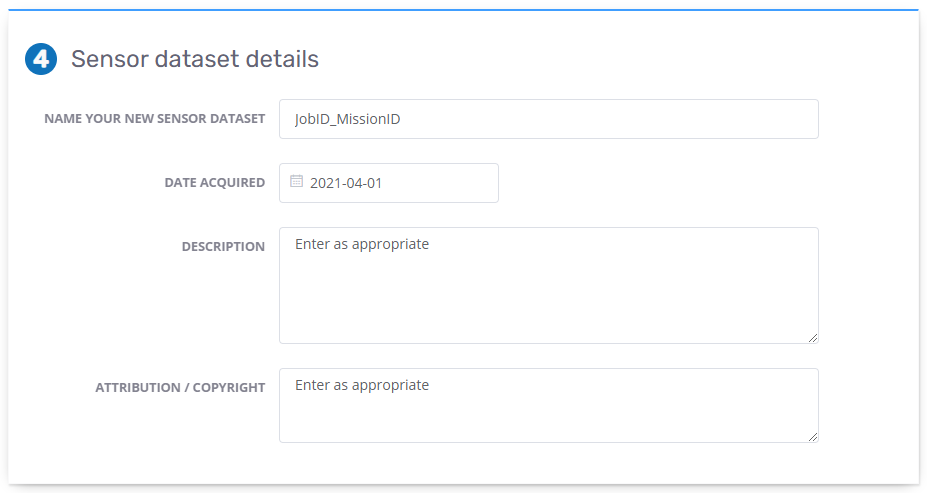The width and height of the screenshot is (927, 493).
Task: Click the Description box resize handle
Action: coord(813,338)
